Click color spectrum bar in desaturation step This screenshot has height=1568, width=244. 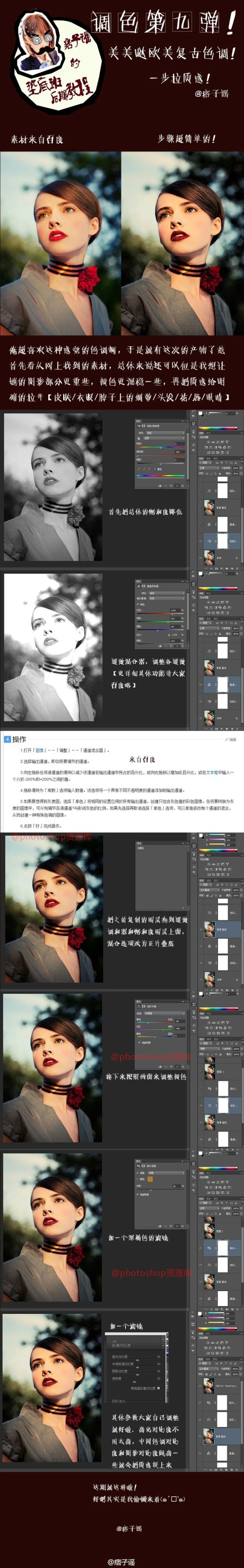218,428
